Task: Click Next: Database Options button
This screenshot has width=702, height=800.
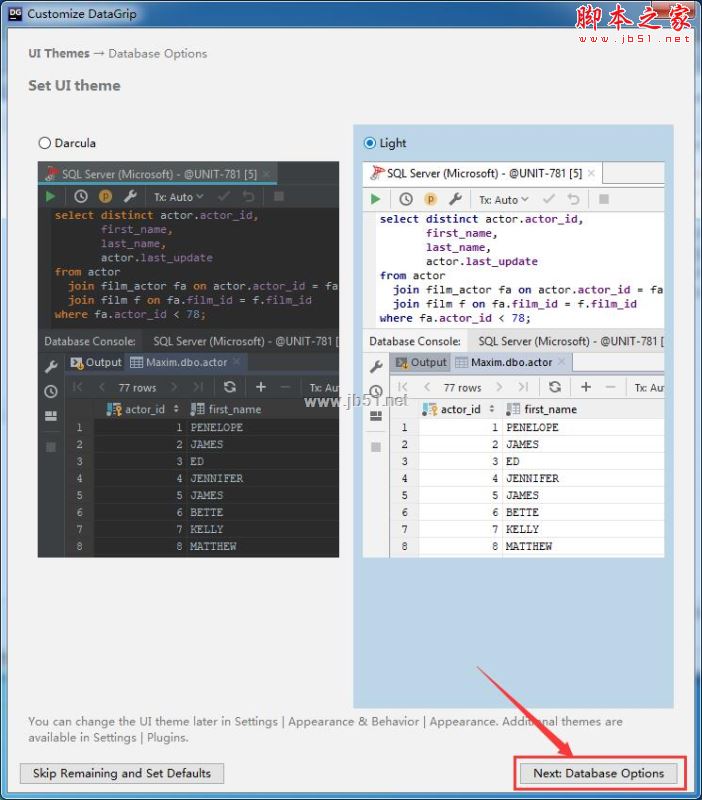Action: (598, 773)
